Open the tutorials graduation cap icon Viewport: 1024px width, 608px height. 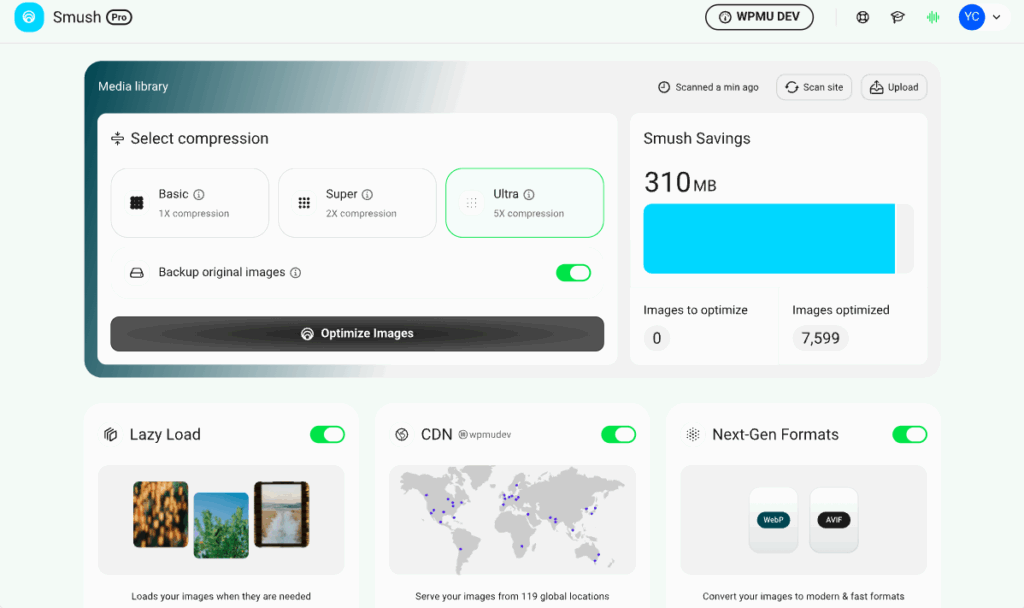coord(898,18)
